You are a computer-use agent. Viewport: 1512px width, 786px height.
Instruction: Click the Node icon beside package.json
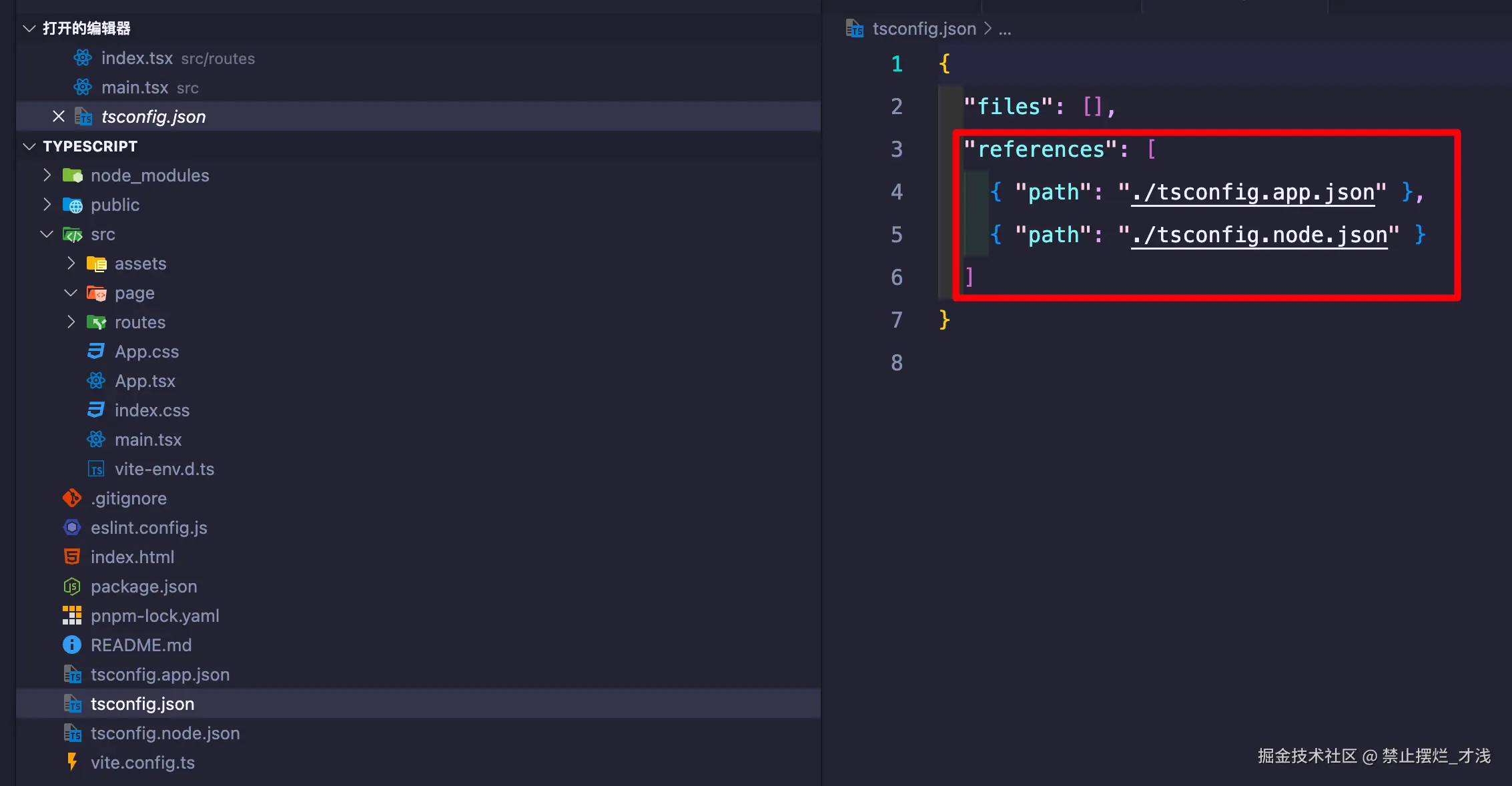[72, 586]
